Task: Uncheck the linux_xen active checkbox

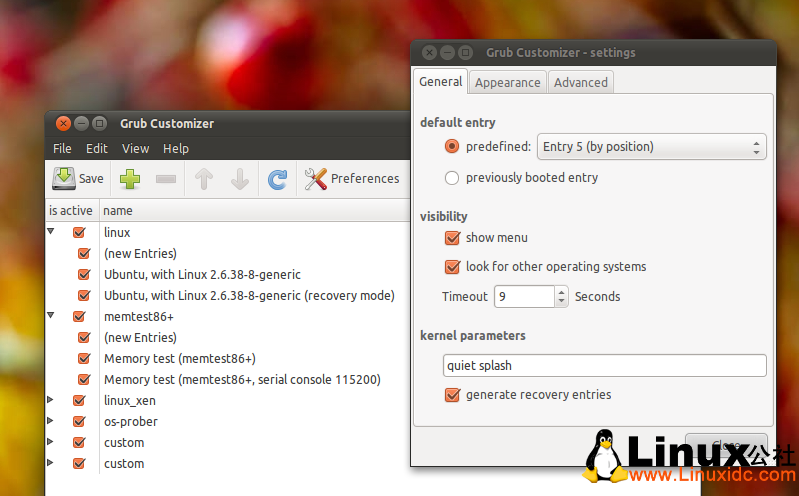Action: coord(79,401)
